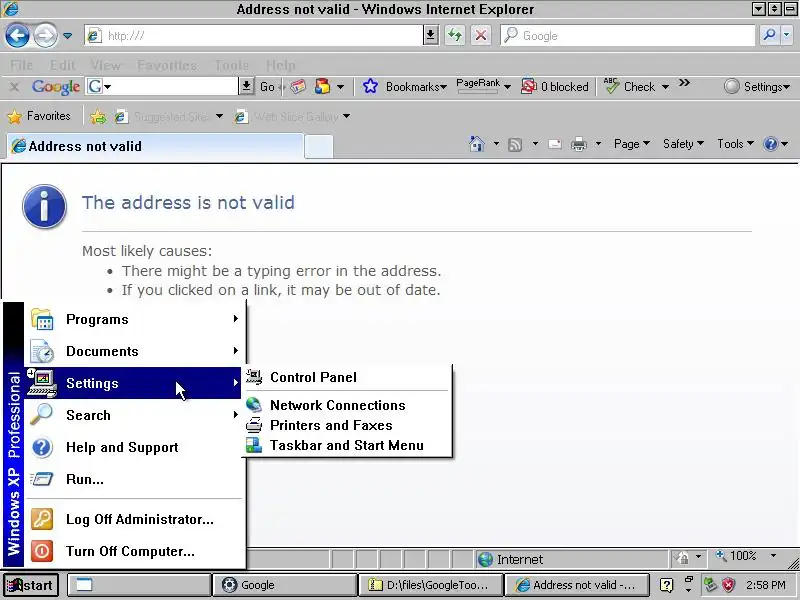Image resolution: width=800 pixels, height=600 pixels.
Task: Click the IE Forward navigation button
Action: tap(45, 36)
